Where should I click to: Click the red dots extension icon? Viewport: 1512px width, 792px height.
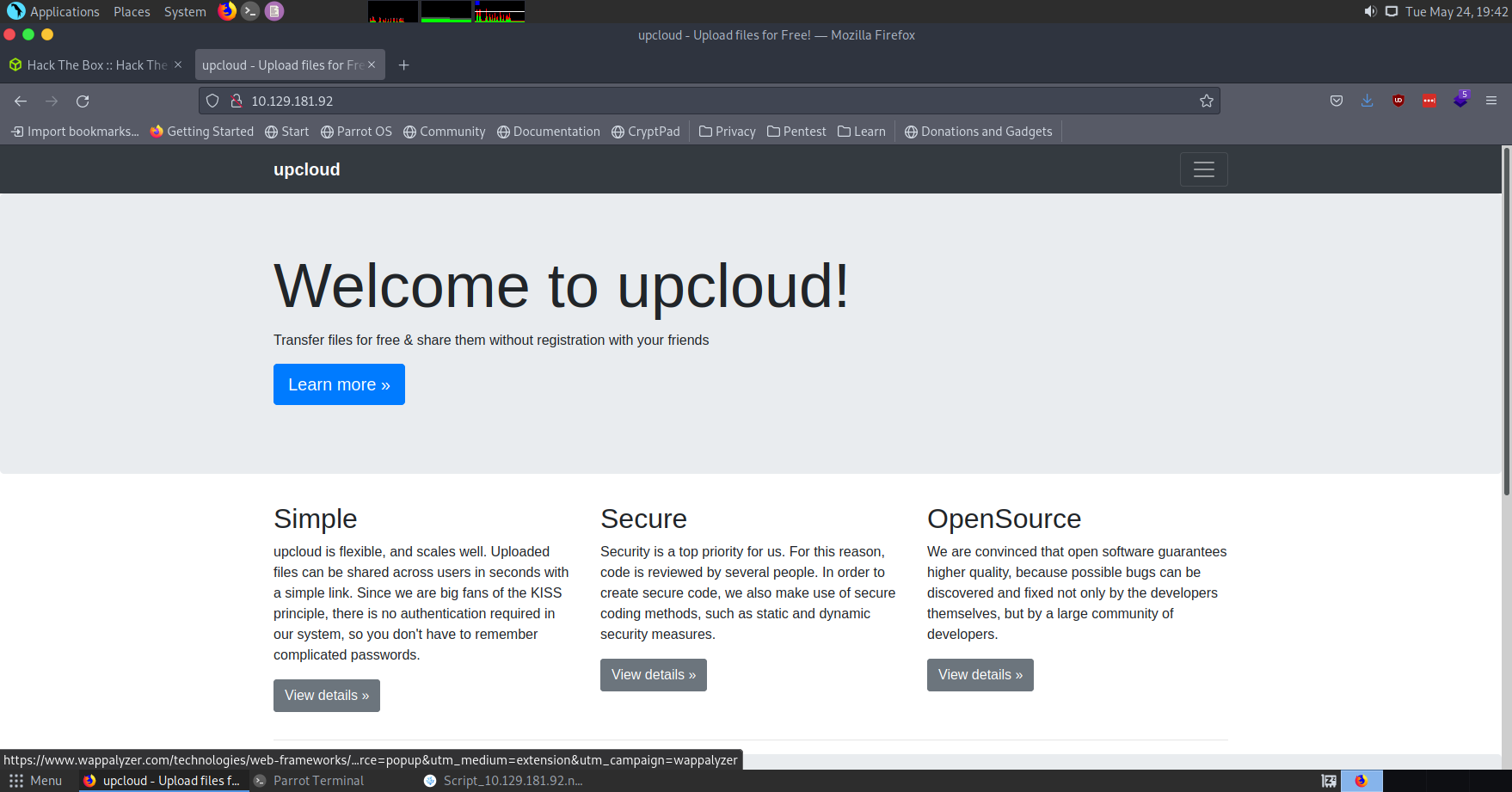tap(1429, 101)
